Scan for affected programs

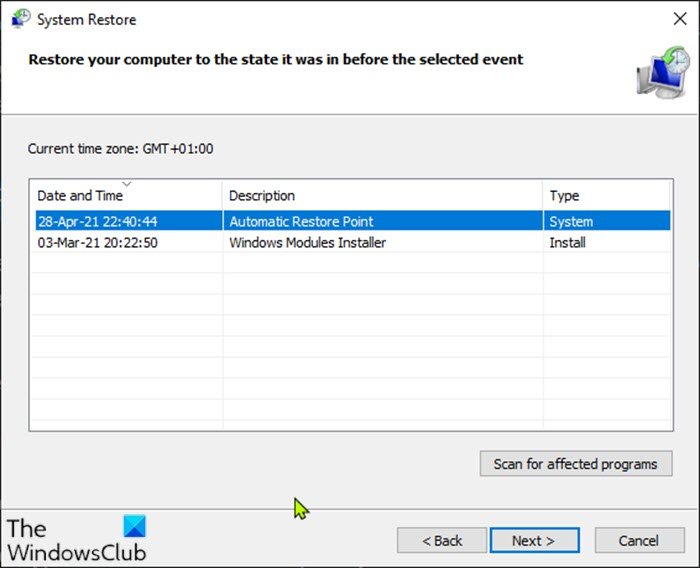[x=576, y=464]
